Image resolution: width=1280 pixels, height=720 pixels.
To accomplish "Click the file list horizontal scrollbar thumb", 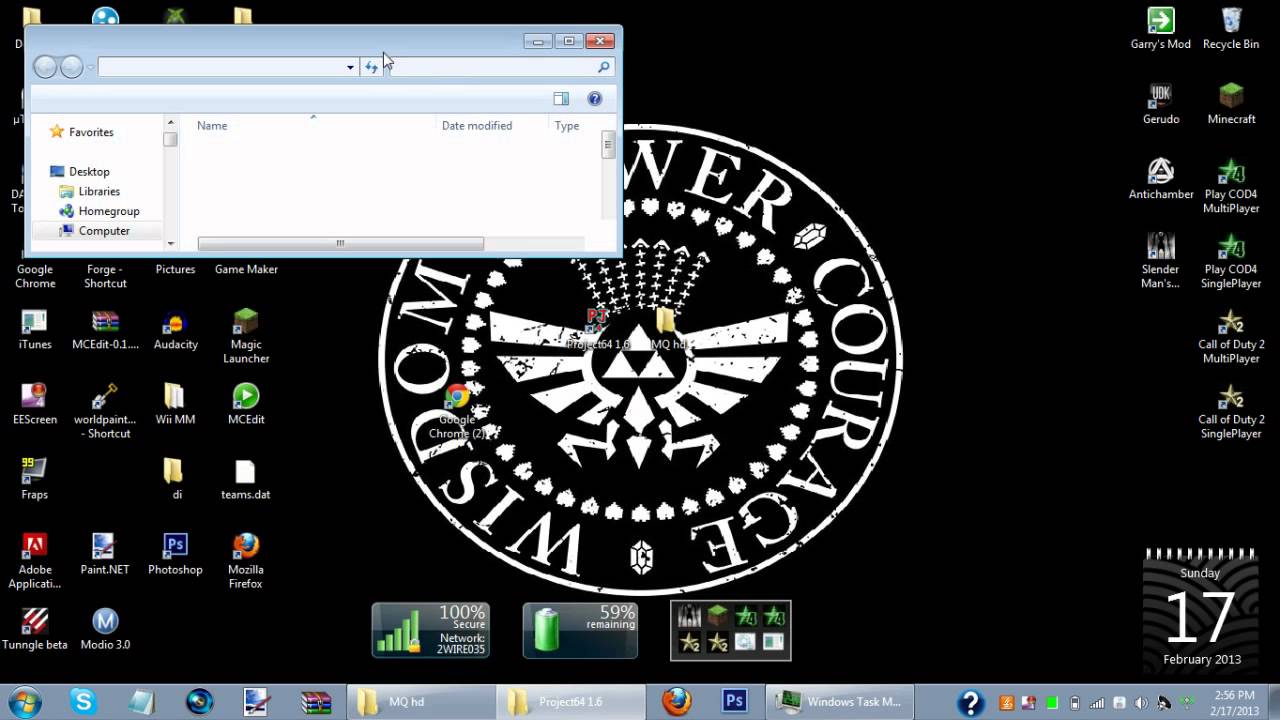I will pos(340,243).
